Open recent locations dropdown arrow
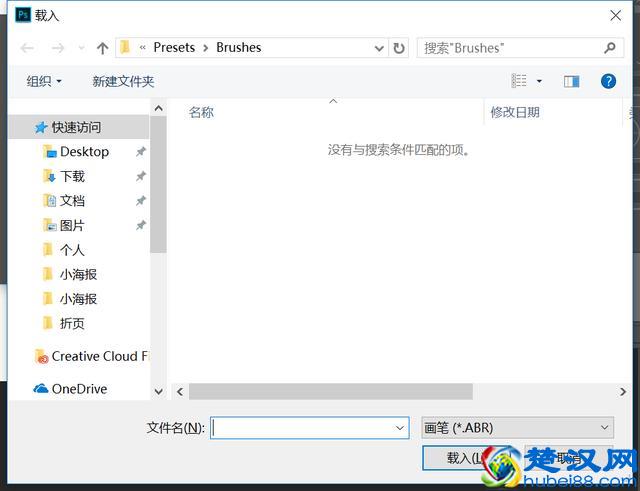The width and height of the screenshot is (640, 491). tap(82, 48)
